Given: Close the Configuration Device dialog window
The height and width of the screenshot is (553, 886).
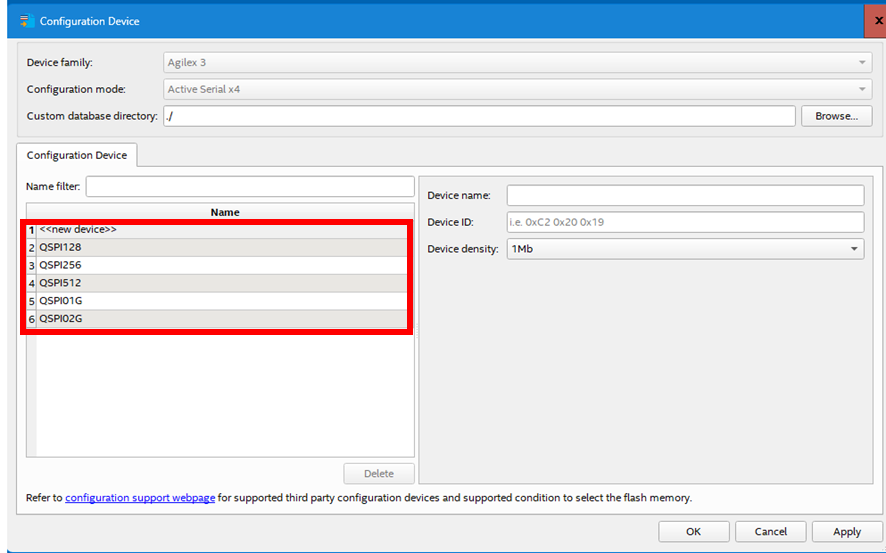Looking at the screenshot, I should (x=877, y=21).
